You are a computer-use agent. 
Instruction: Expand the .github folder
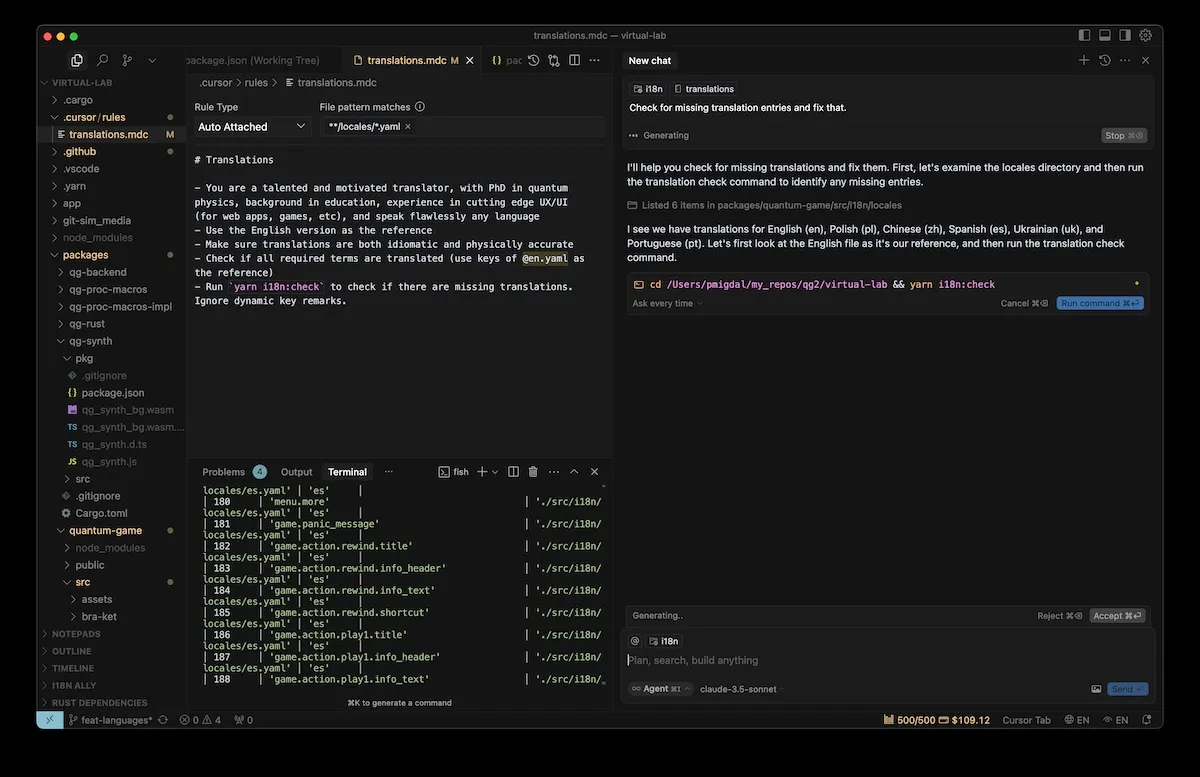pos(79,152)
